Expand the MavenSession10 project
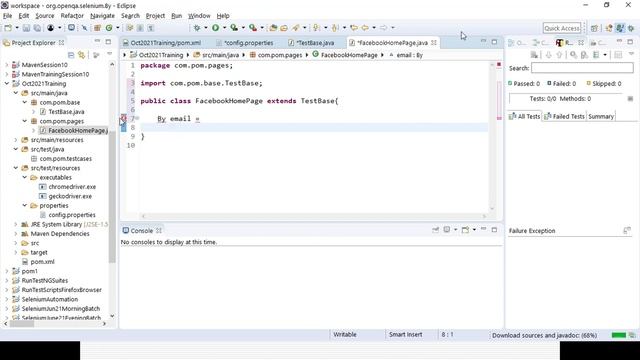 7,65
